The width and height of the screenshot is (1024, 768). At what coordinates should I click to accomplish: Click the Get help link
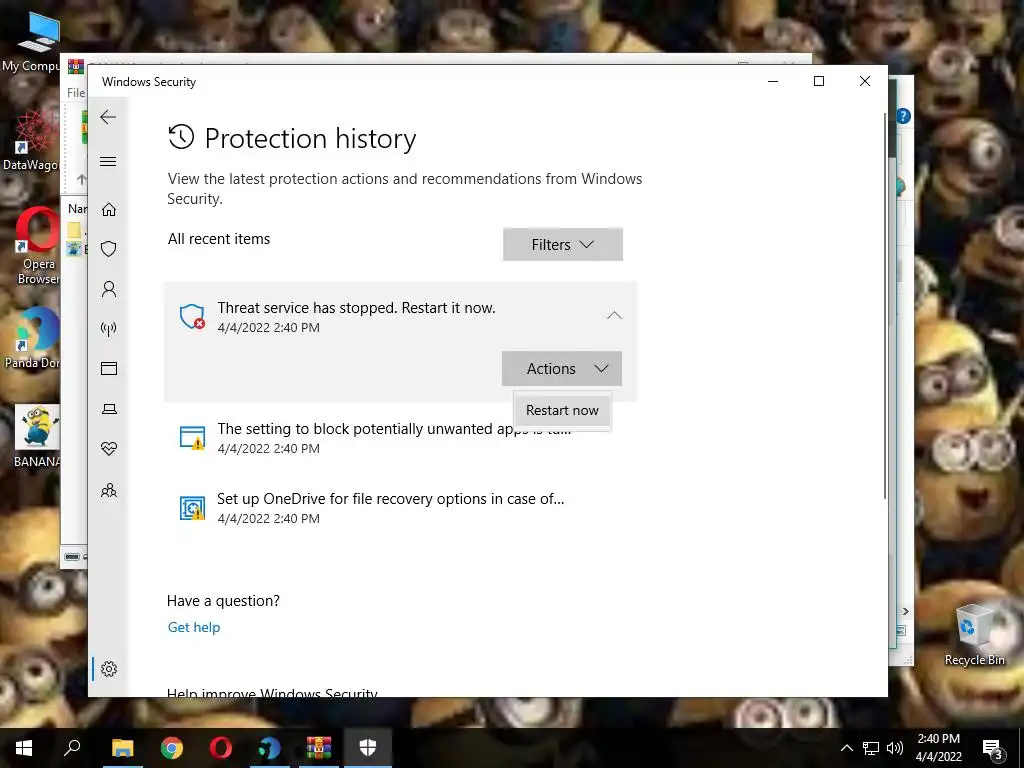(x=194, y=627)
